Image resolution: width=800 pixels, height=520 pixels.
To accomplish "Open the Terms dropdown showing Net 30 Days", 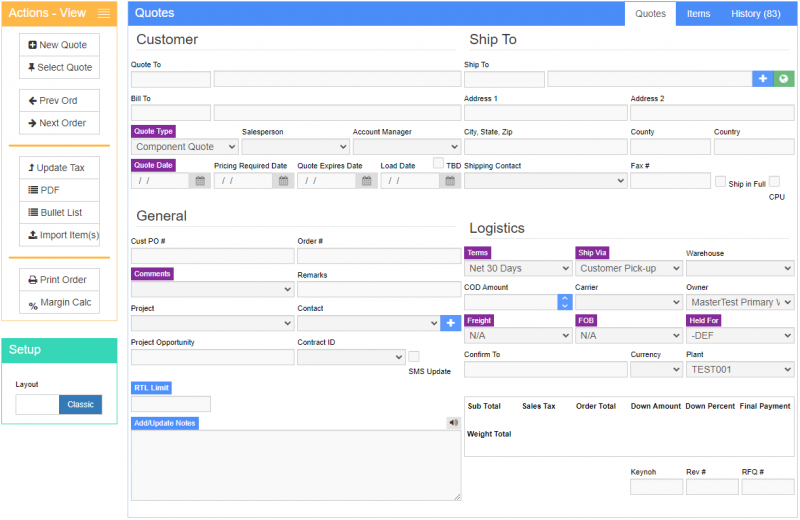I will click(518, 268).
